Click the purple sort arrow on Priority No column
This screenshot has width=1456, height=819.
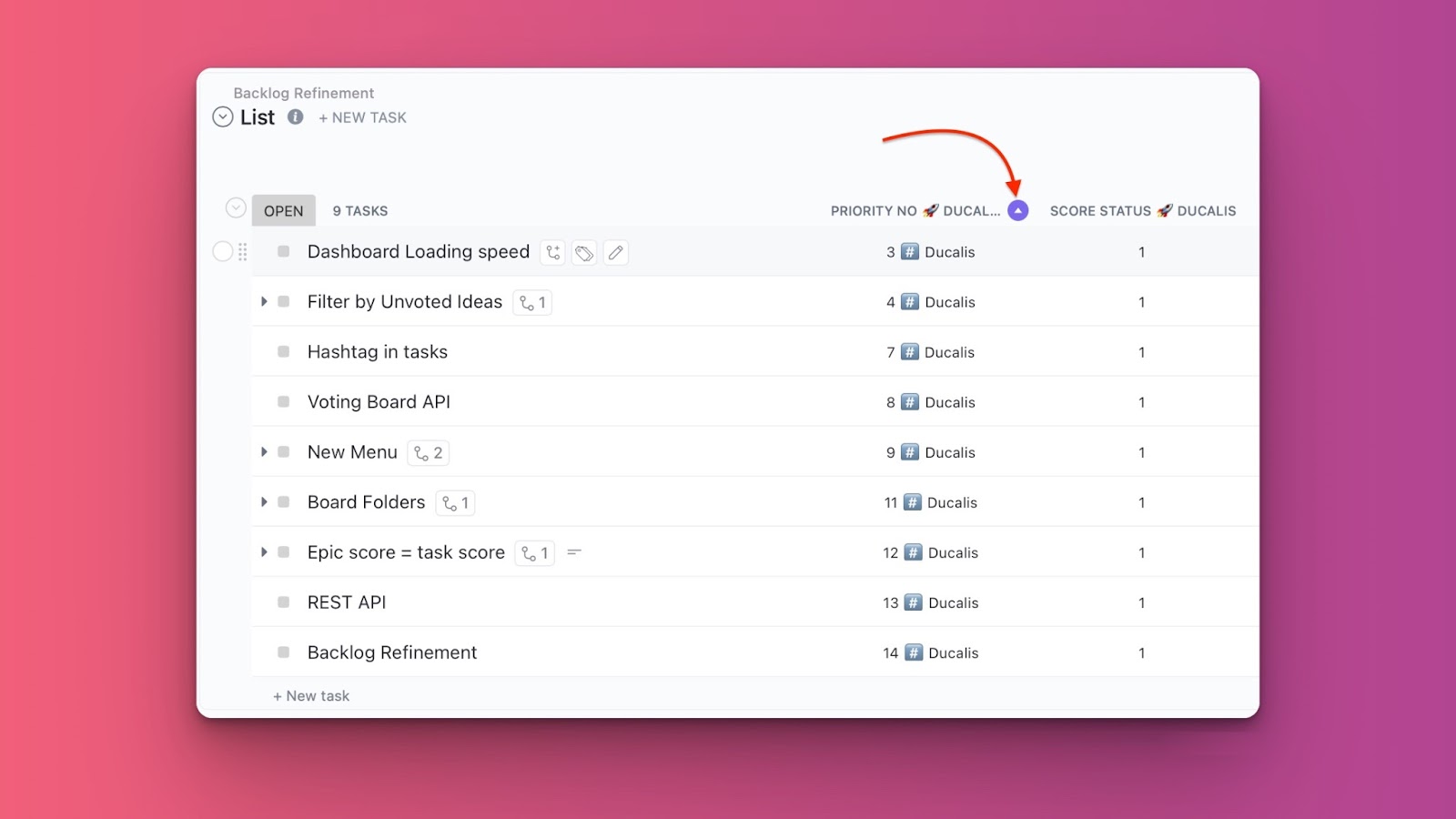pyautogui.click(x=1018, y=211)
